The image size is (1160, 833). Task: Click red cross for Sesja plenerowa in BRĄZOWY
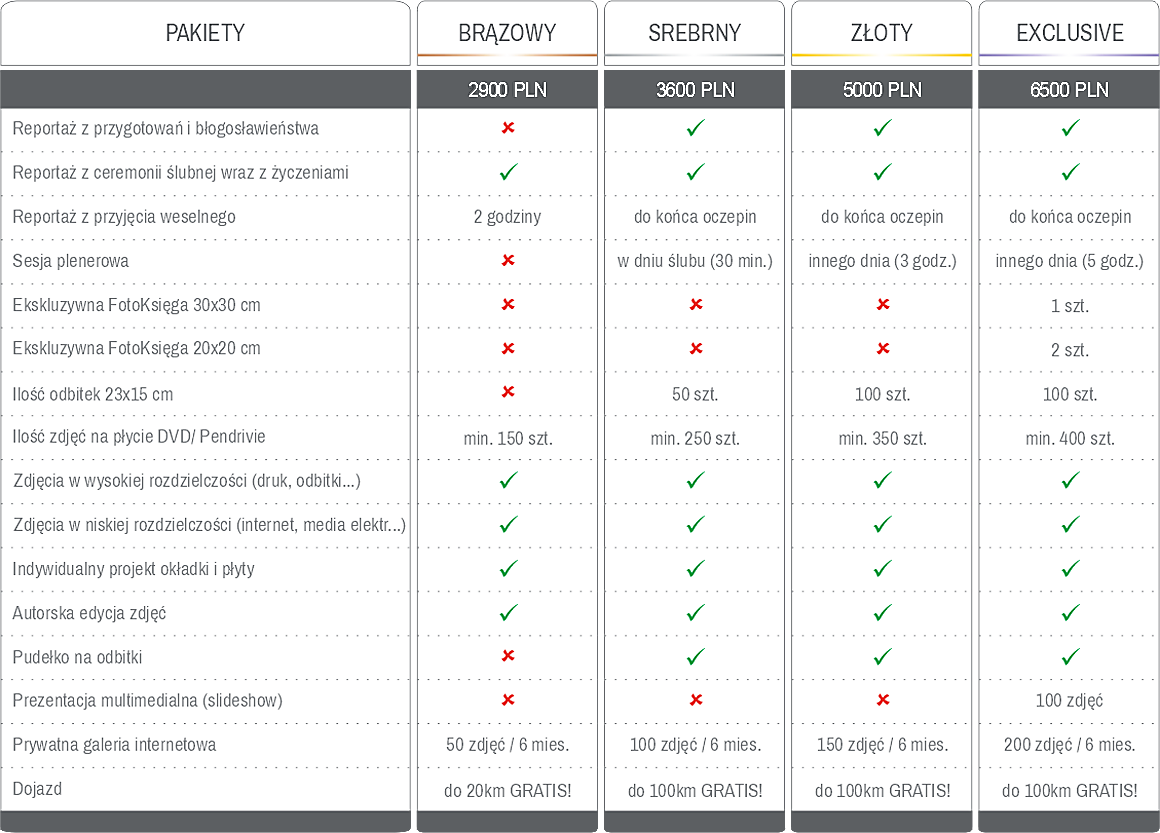click(x=508, y=260)
